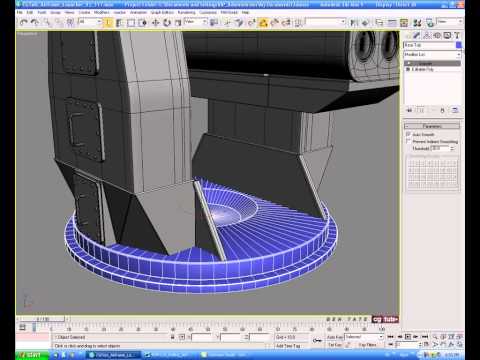Toggle the Auto Smooth checkbox
This screenshot has height=360, width=480.
[x=408, y=134]
